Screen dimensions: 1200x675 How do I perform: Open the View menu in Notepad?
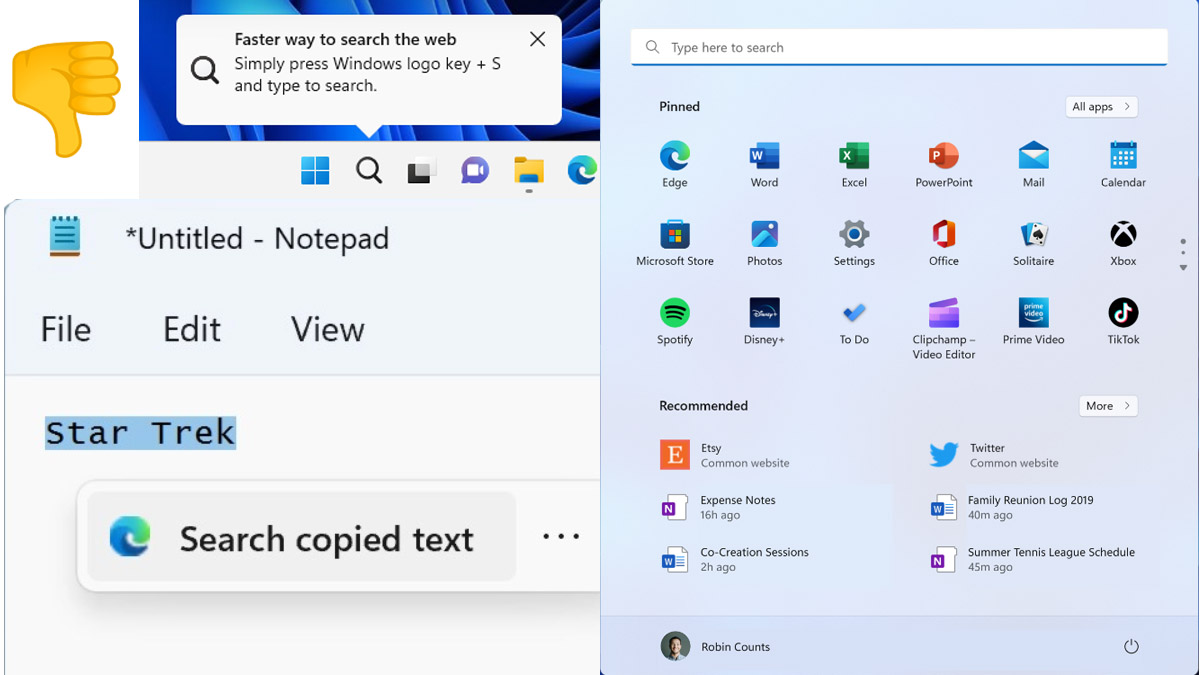(327, 329)
